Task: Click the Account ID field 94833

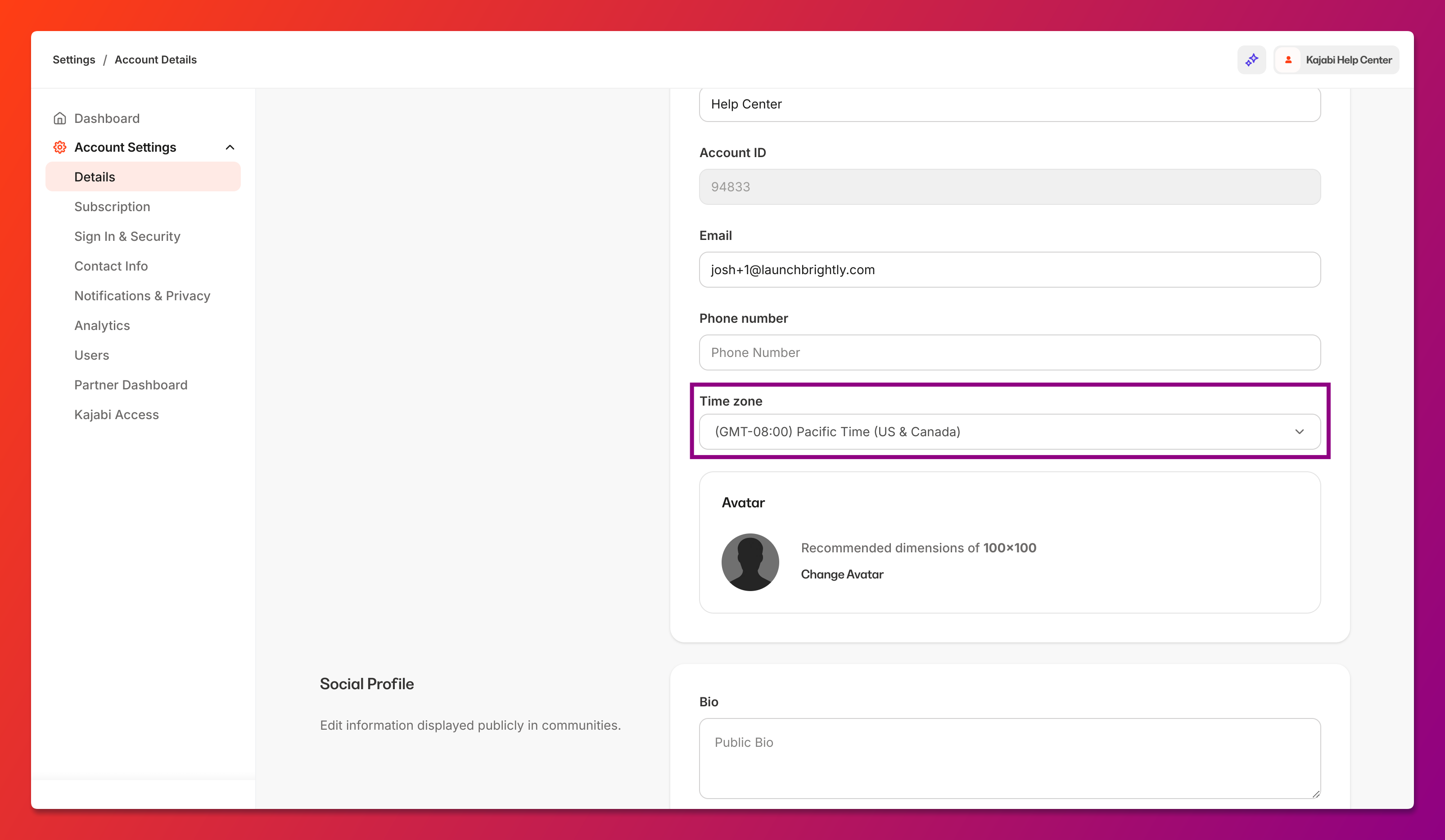Action: point(1010,187)
